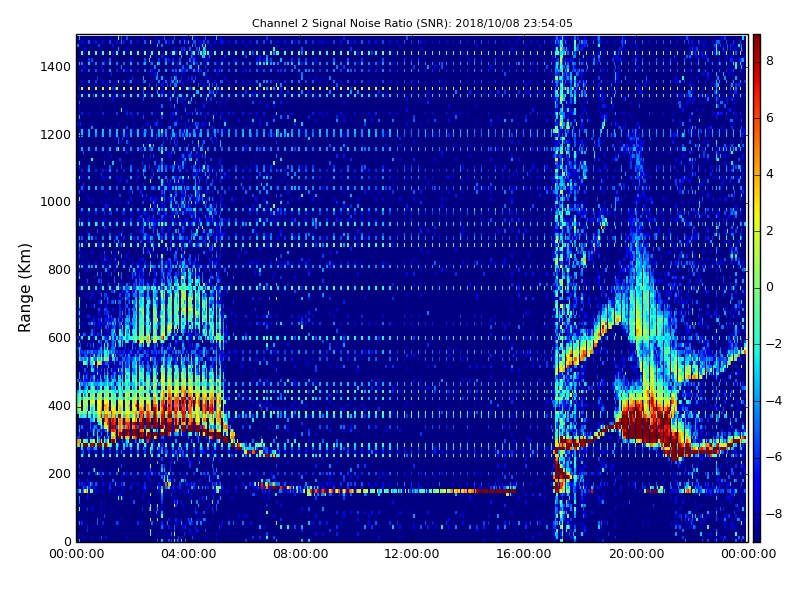Click colorbar label −6

(x=774, y=457)
